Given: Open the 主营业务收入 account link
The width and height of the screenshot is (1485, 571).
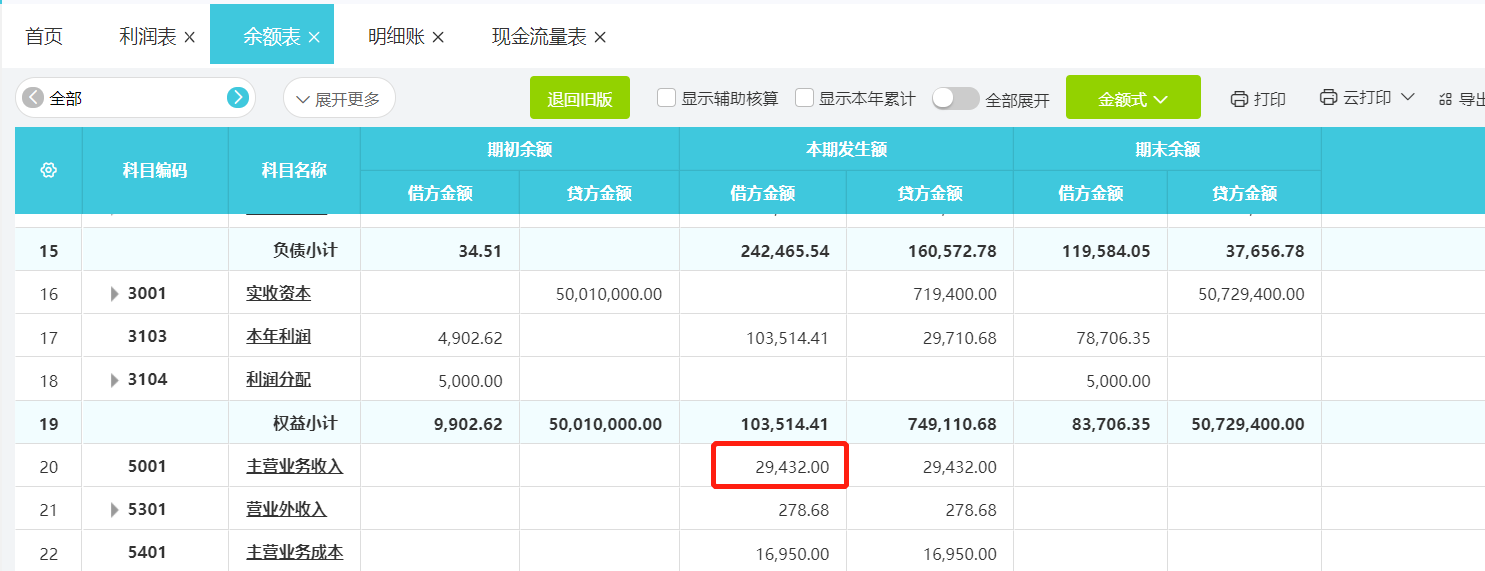Looking at the screenshot, I should [x=294, y=467].
